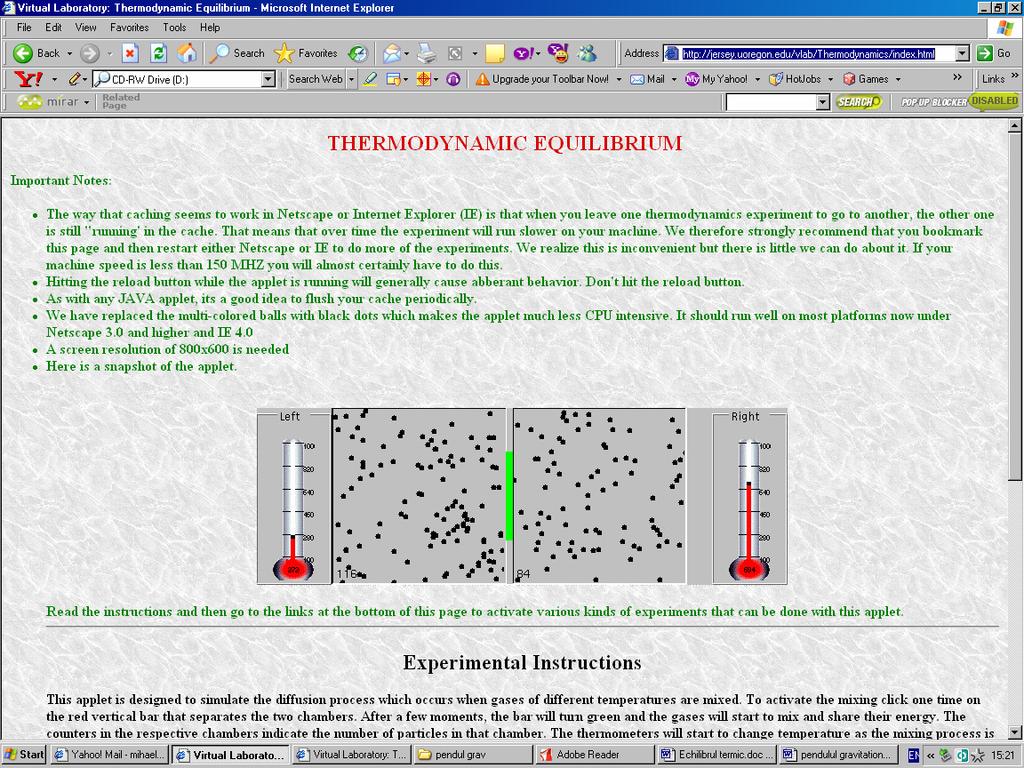This screenshot has height=768, width=1024.
Task: Go to the Home page icon
Action: click(x=187, y=54)
